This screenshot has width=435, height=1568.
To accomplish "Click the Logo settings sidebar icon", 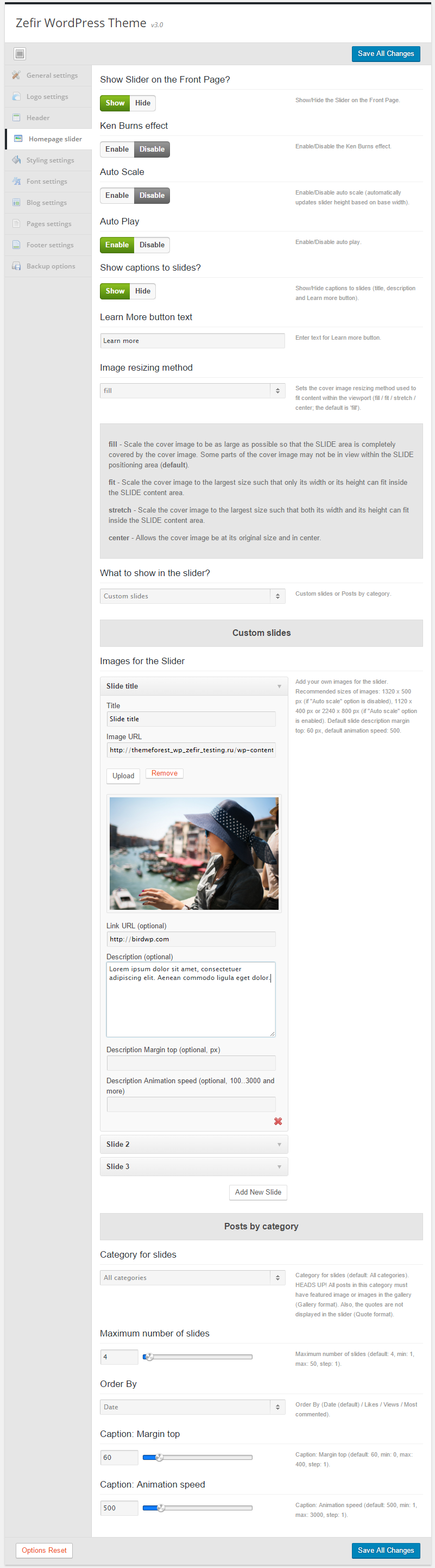I will tap(16, 97).
